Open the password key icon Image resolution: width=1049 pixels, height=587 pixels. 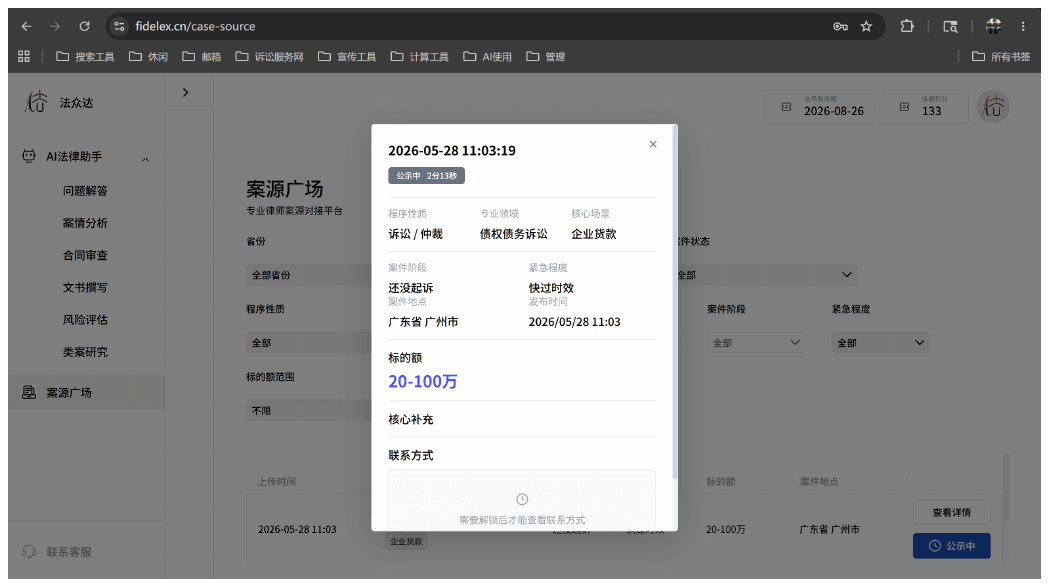coord(840,26)
